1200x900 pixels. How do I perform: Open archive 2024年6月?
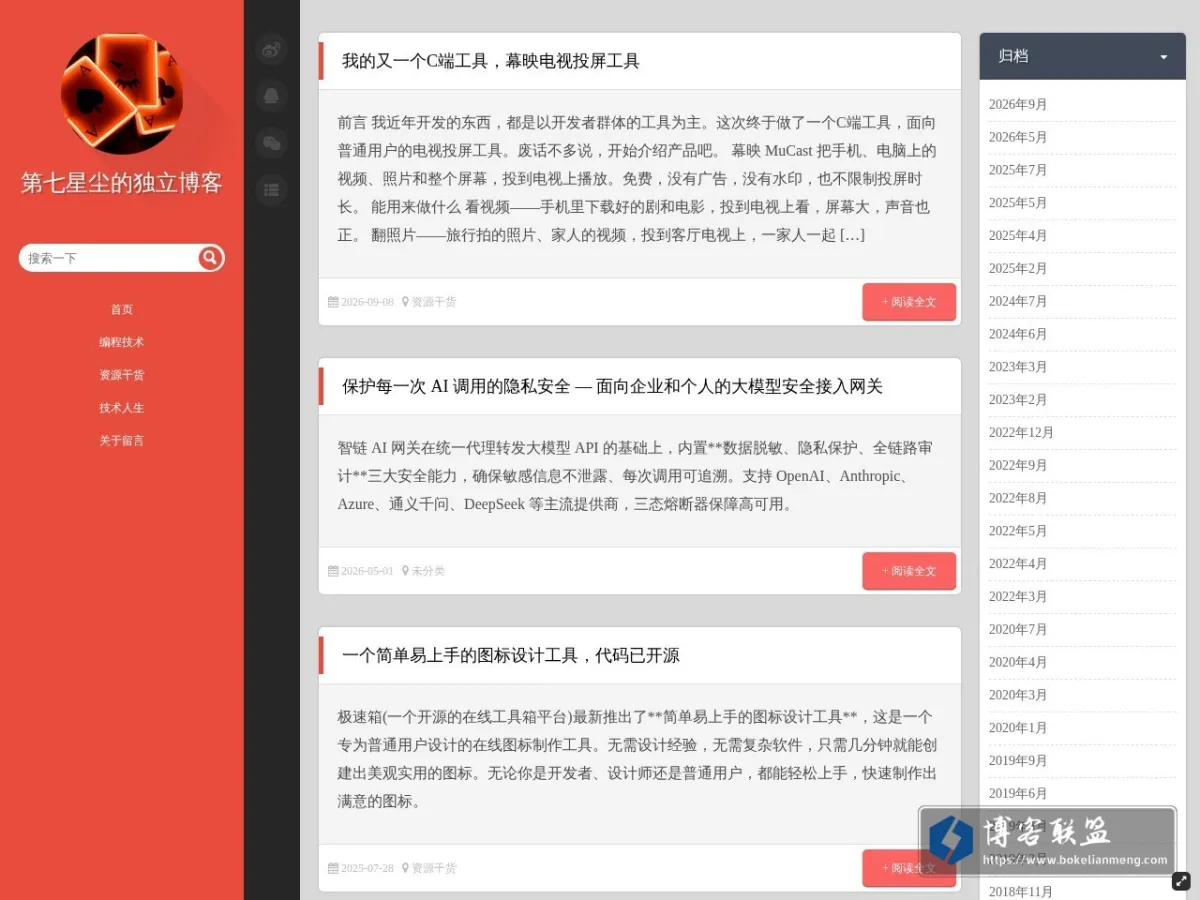(x=1018, y=334)
